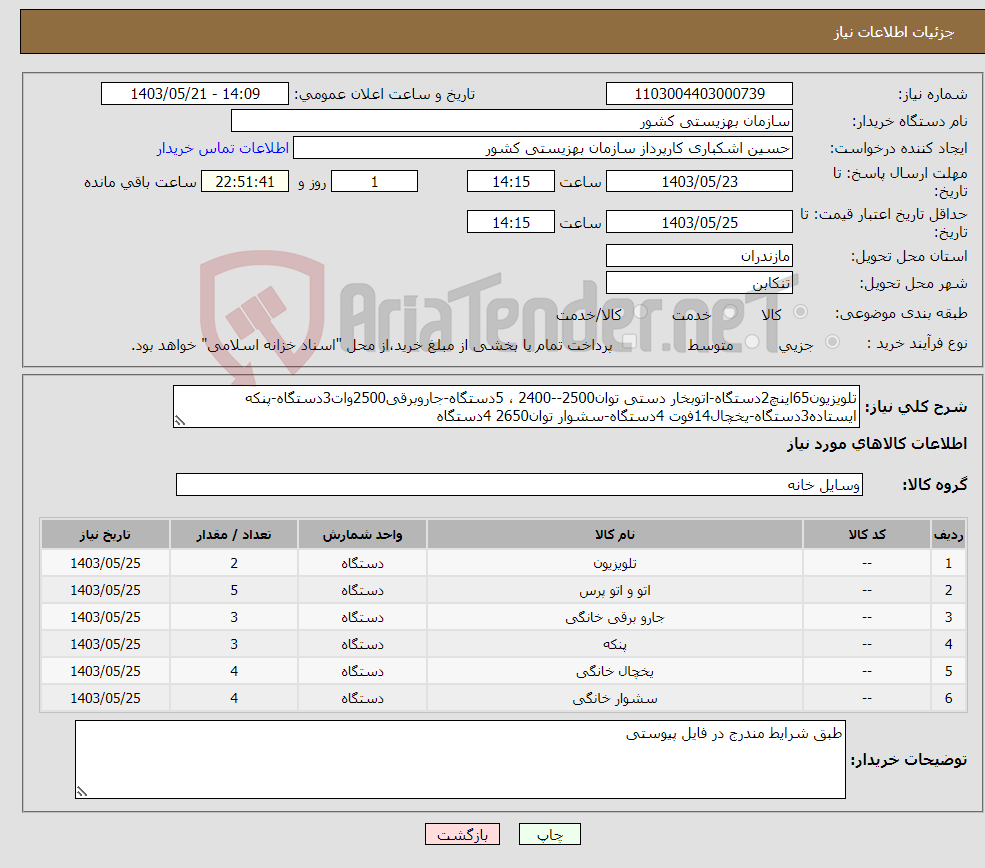Click the remaining time field 22:51:41
This screenshot has height=868, width=985.
click(x=245, y=182)
